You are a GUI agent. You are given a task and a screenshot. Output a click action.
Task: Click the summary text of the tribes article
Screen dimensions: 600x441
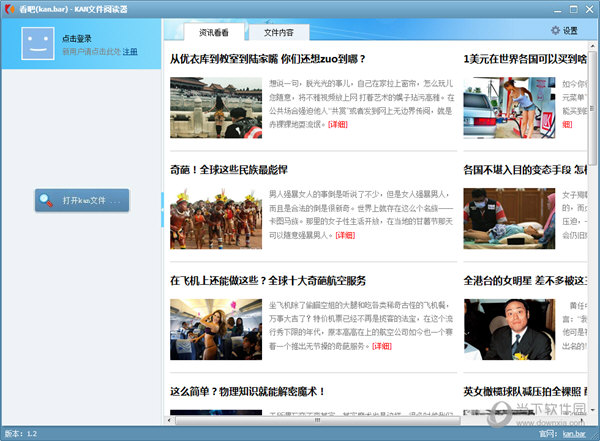click(x=360, y=215)
